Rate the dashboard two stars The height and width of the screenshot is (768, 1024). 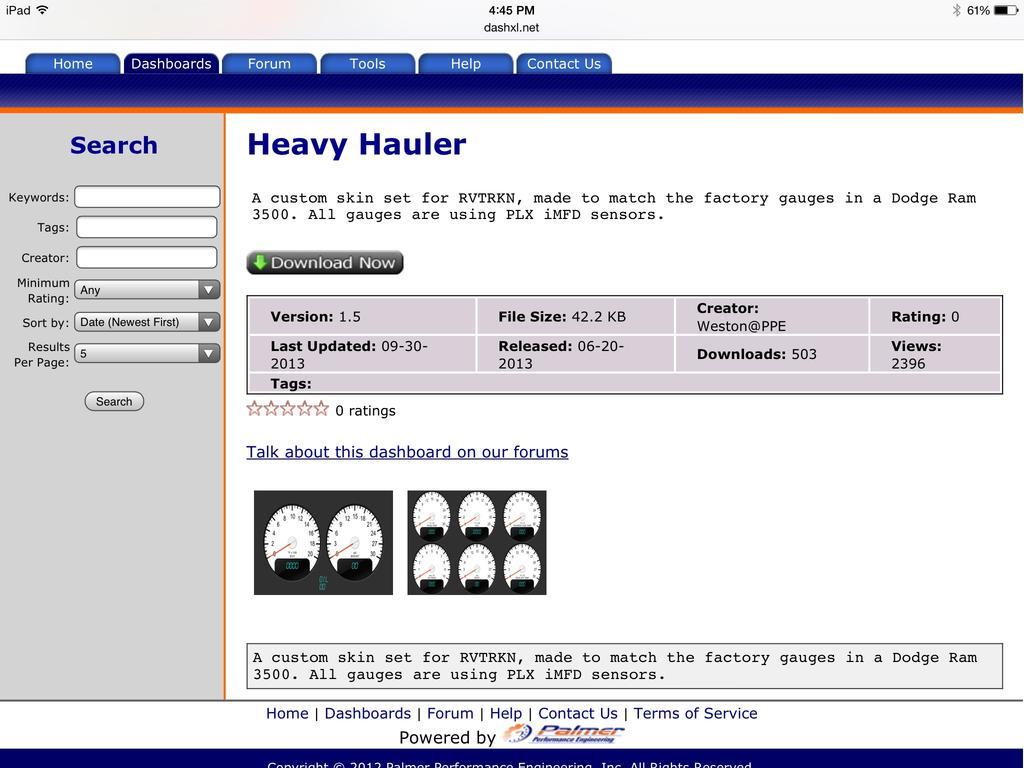[x=271, y=409]
